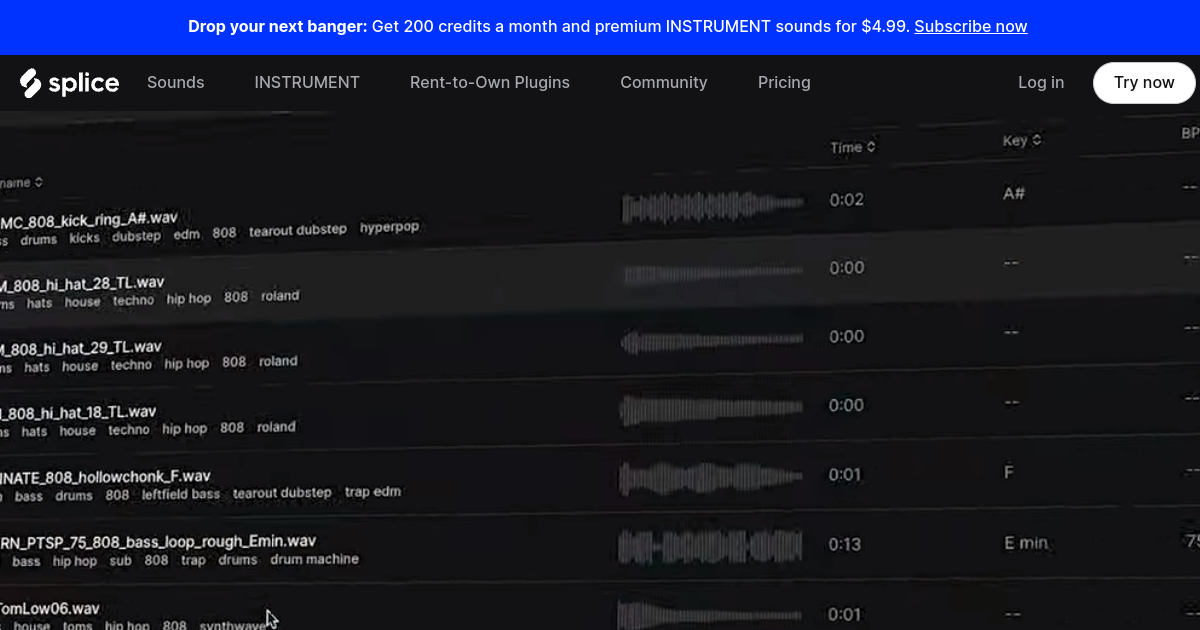Click the sub tag on bass_loop row
The width and height of the screenshot is (1200, 630).
coord(120,561)
